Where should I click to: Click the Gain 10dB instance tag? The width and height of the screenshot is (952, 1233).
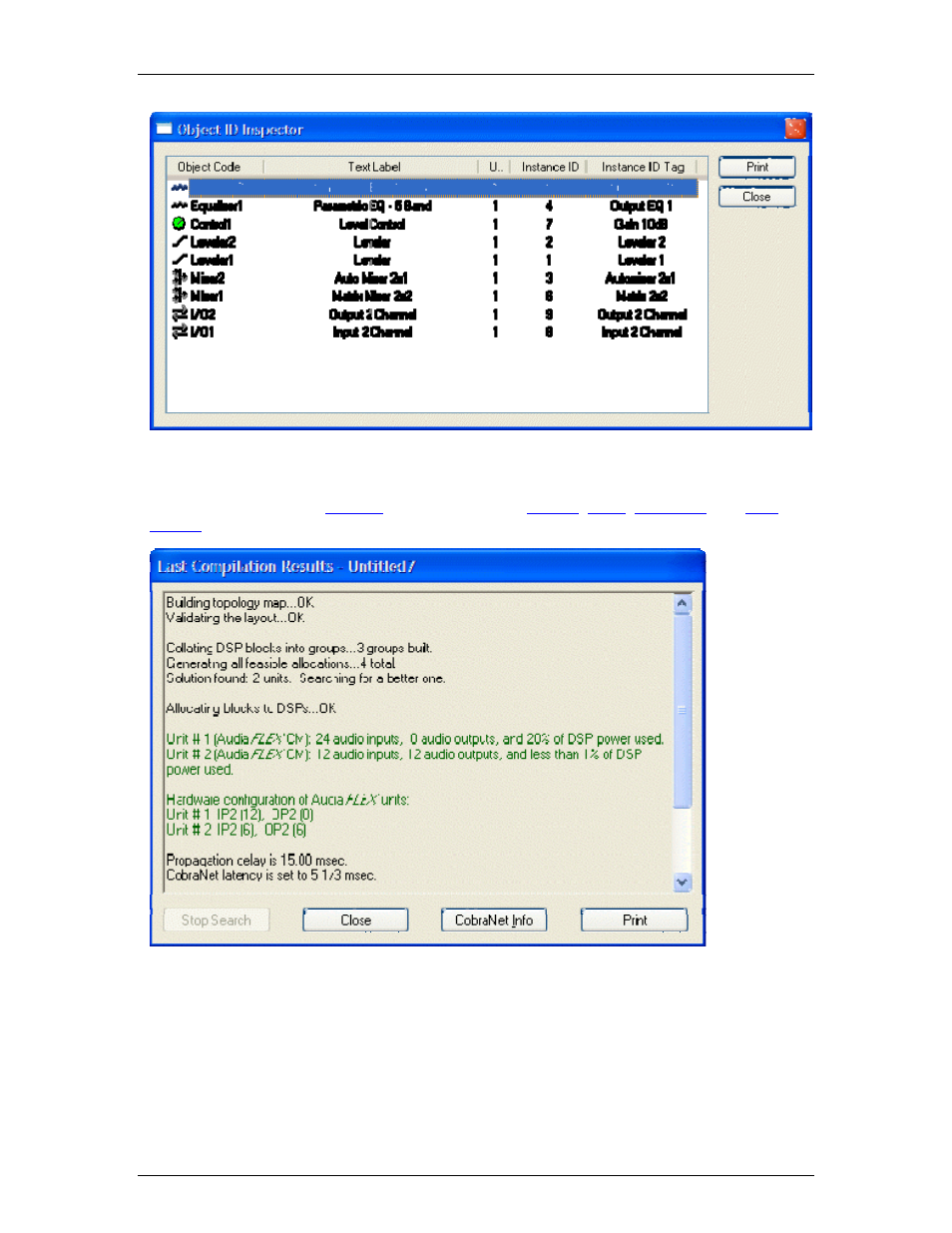point(641,224)
